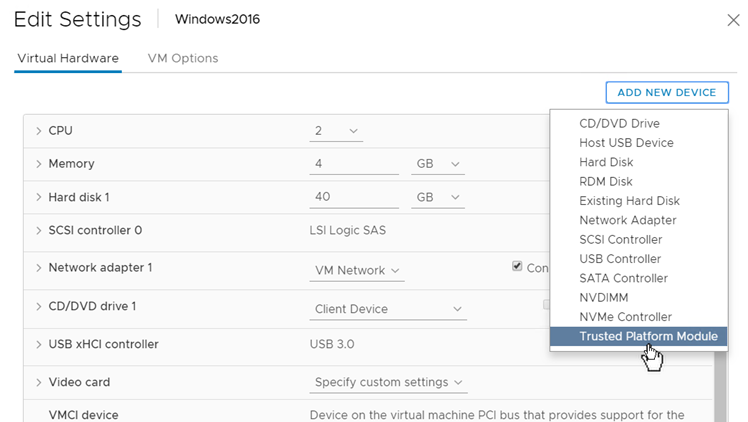
Task: Expand the CPU settings row
Action: tap(38, 131)
